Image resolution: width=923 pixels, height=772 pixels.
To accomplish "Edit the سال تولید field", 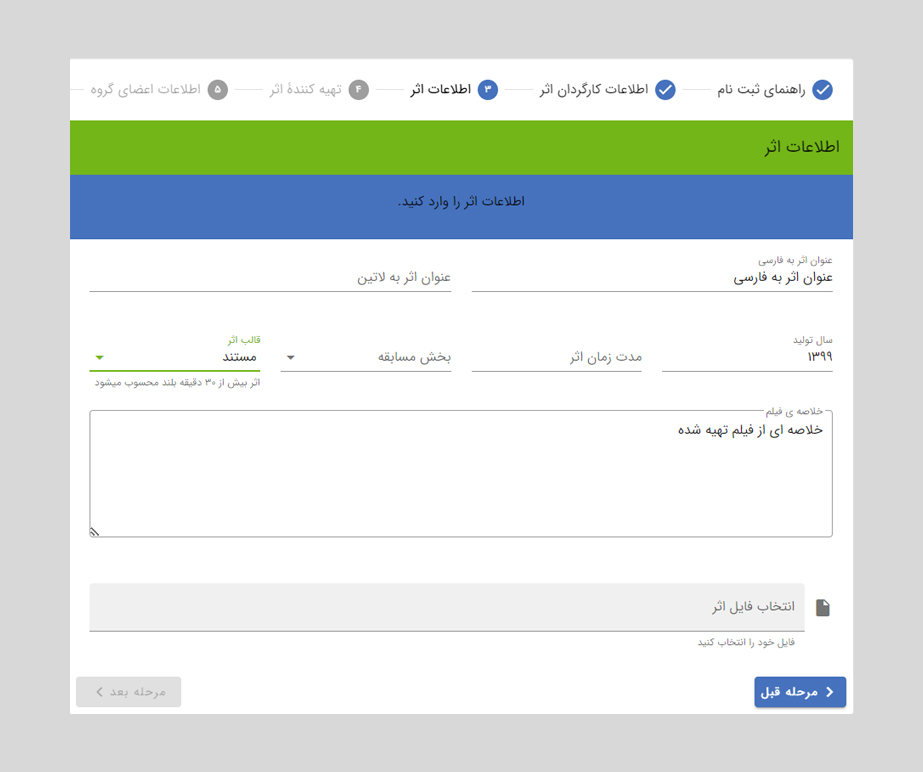I will [x=746, y=357].
